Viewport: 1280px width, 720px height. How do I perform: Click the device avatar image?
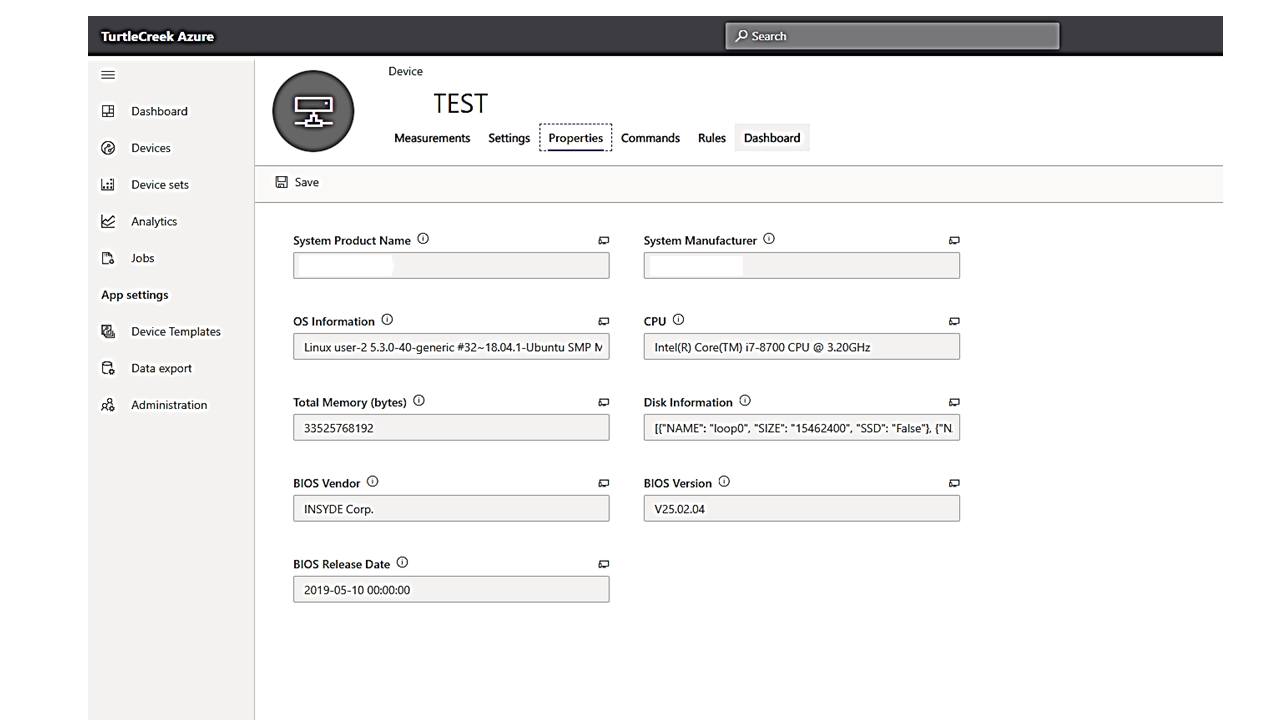pos(313,111)
